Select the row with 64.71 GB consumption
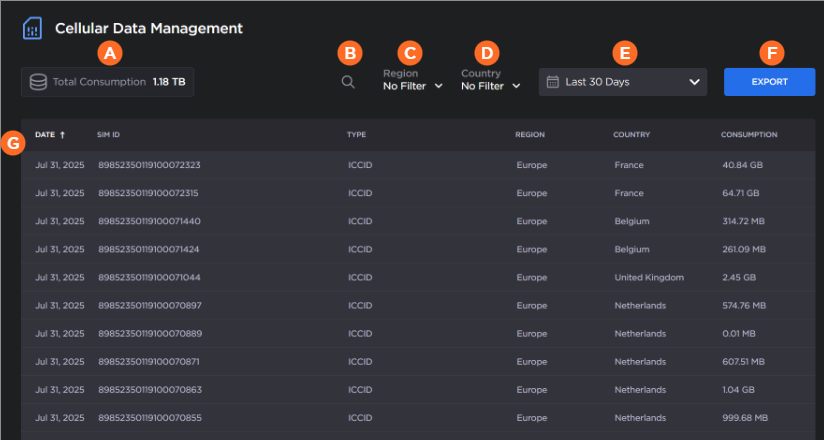This screenshot has height=440, width=824. pos(741,193)
